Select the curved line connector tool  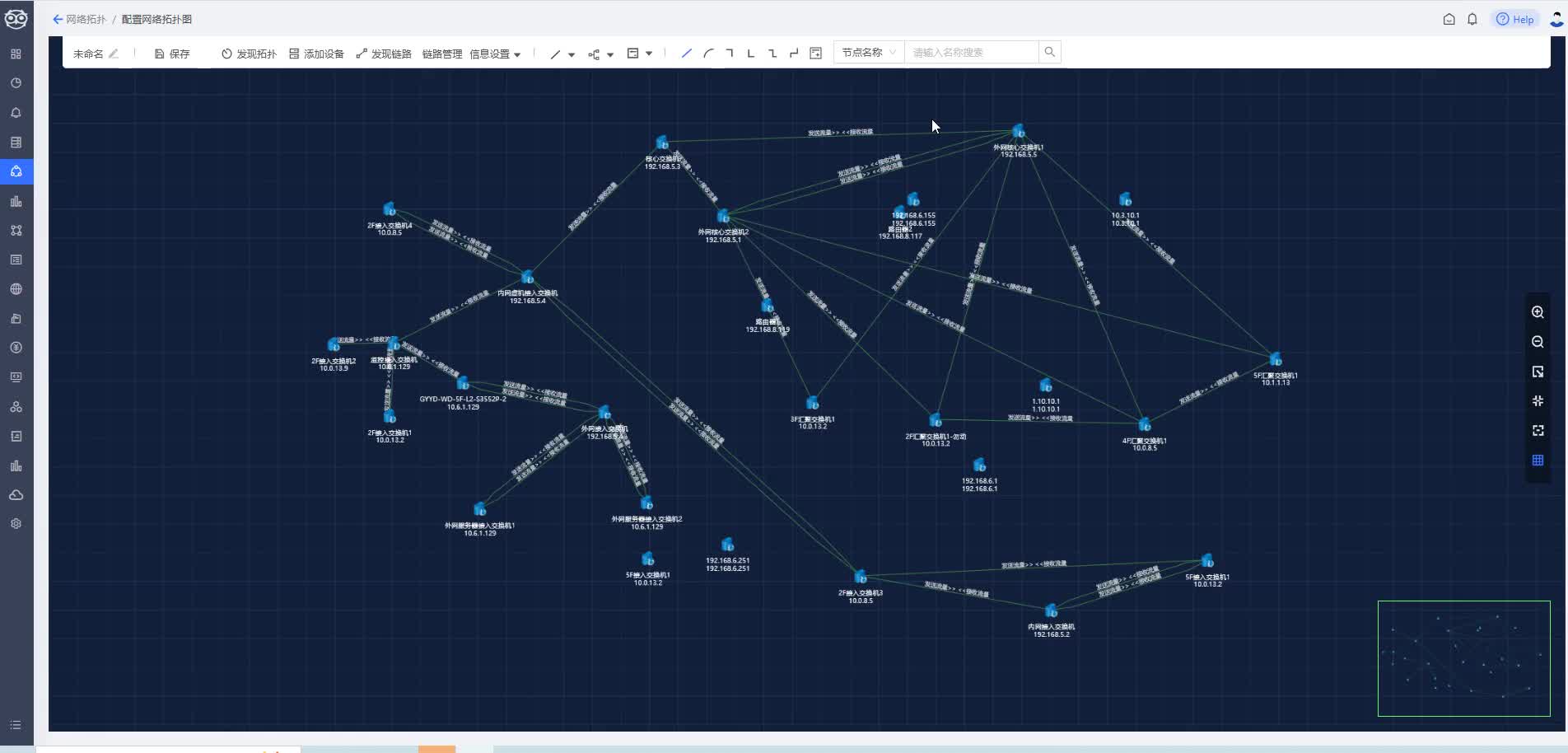tap(708, 54)
